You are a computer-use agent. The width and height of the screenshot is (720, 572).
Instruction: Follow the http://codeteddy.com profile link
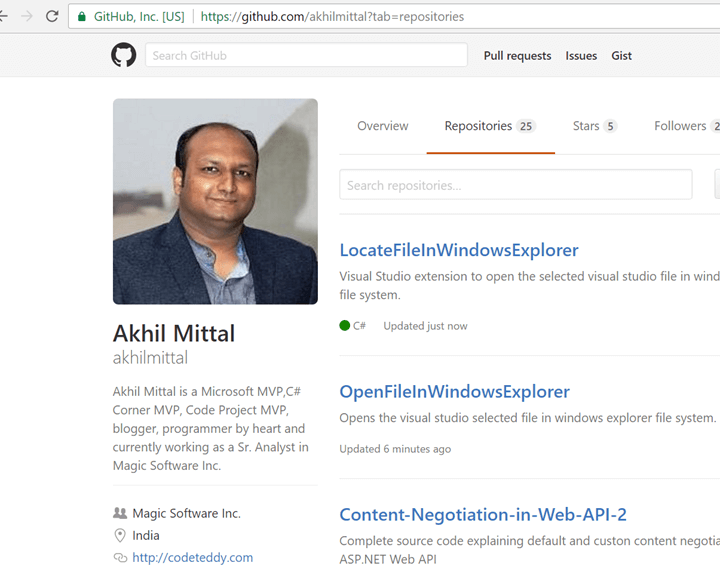pos(192,558)
